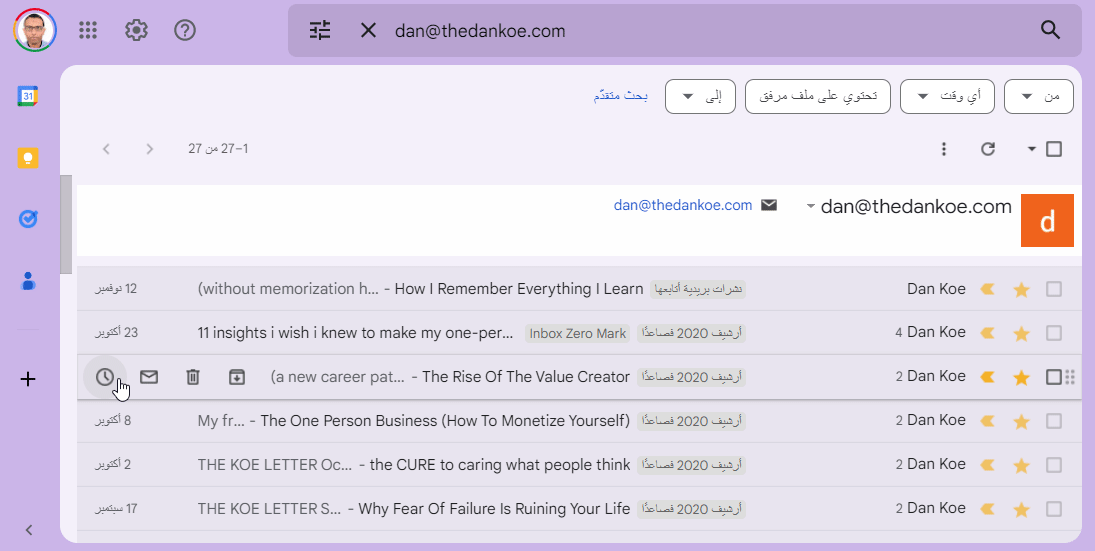Viewport: 1095px width, 551px height.
Task: Open the three-dot More options menu
Action: [x=944, y=149]
